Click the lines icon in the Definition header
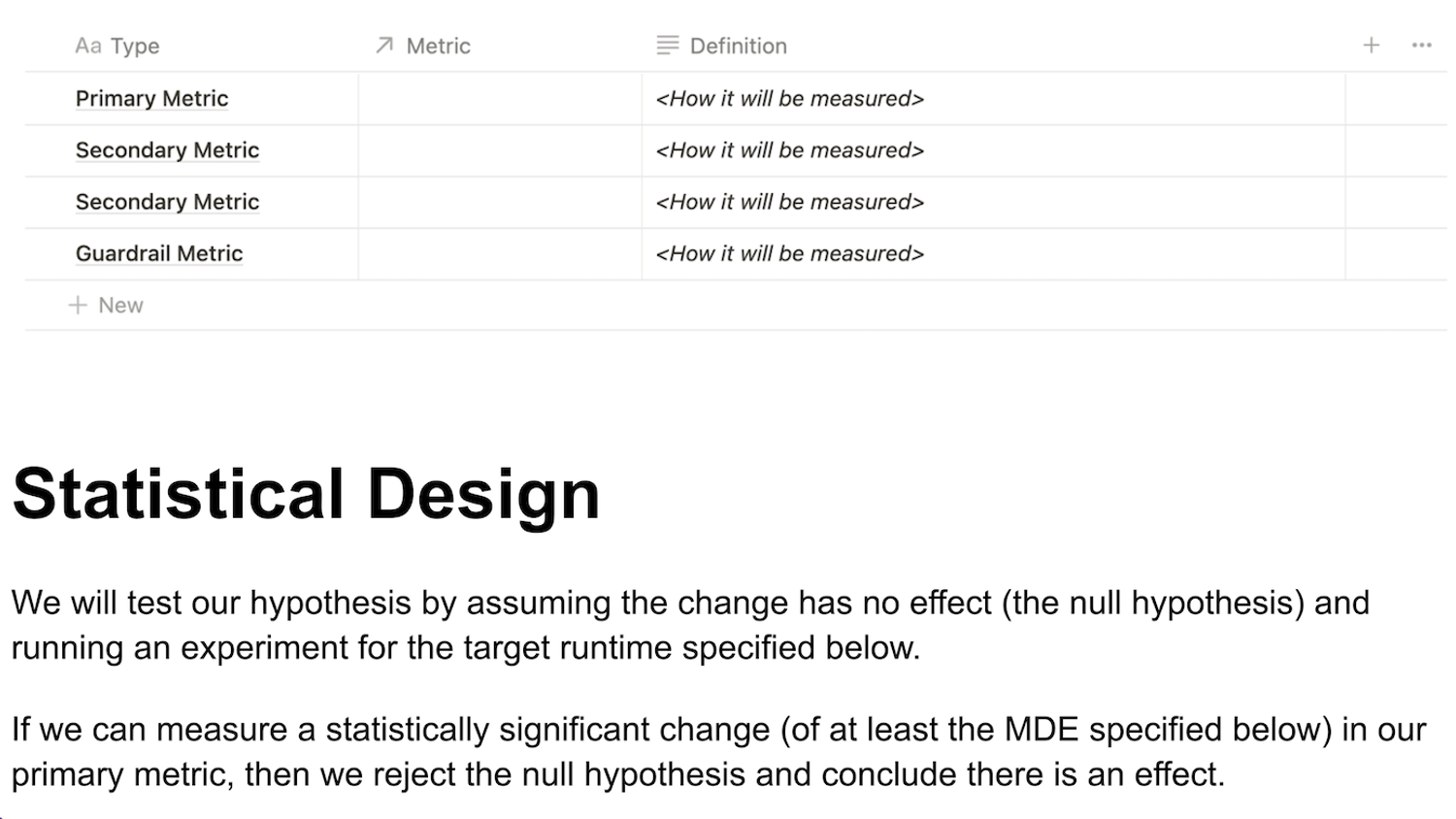1456x819 pixels. [668, 46]
